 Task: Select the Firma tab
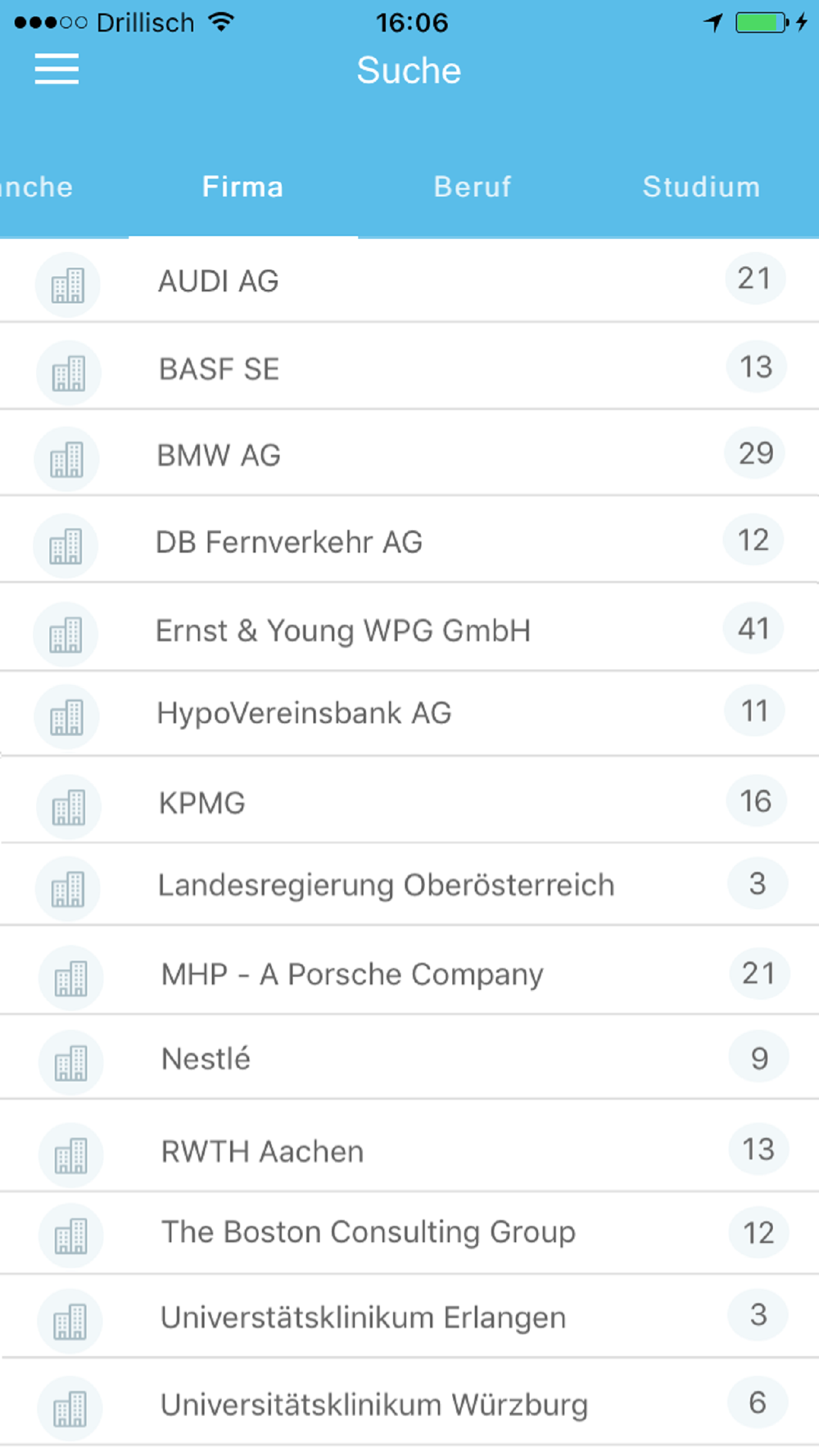242,187
